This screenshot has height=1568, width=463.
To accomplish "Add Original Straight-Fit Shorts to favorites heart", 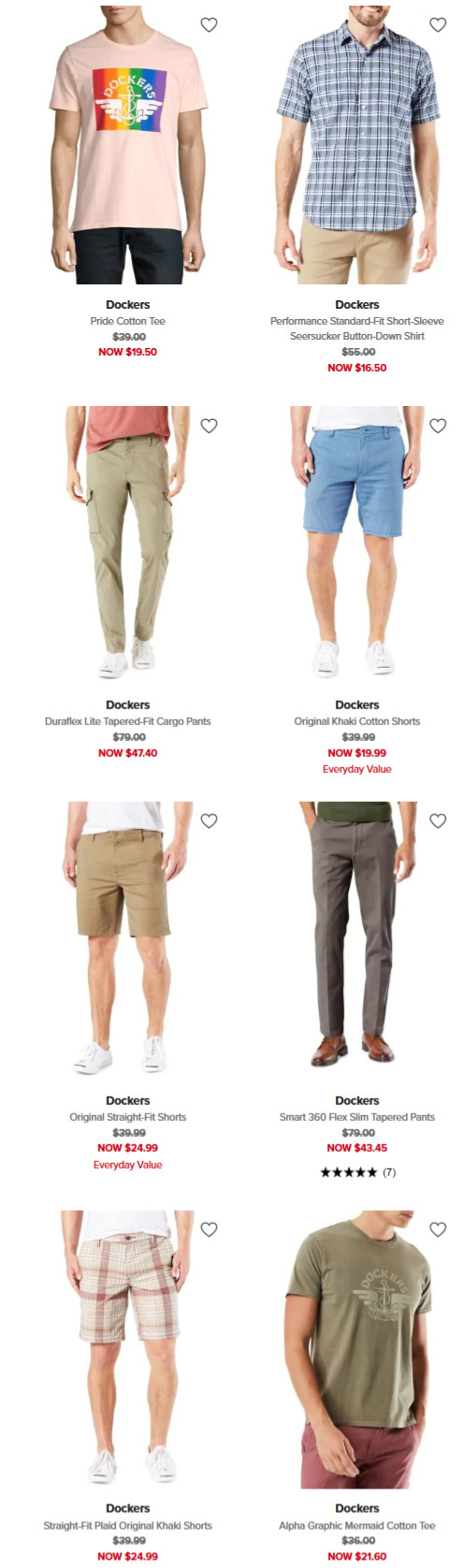I will click(x=209, y=821).
